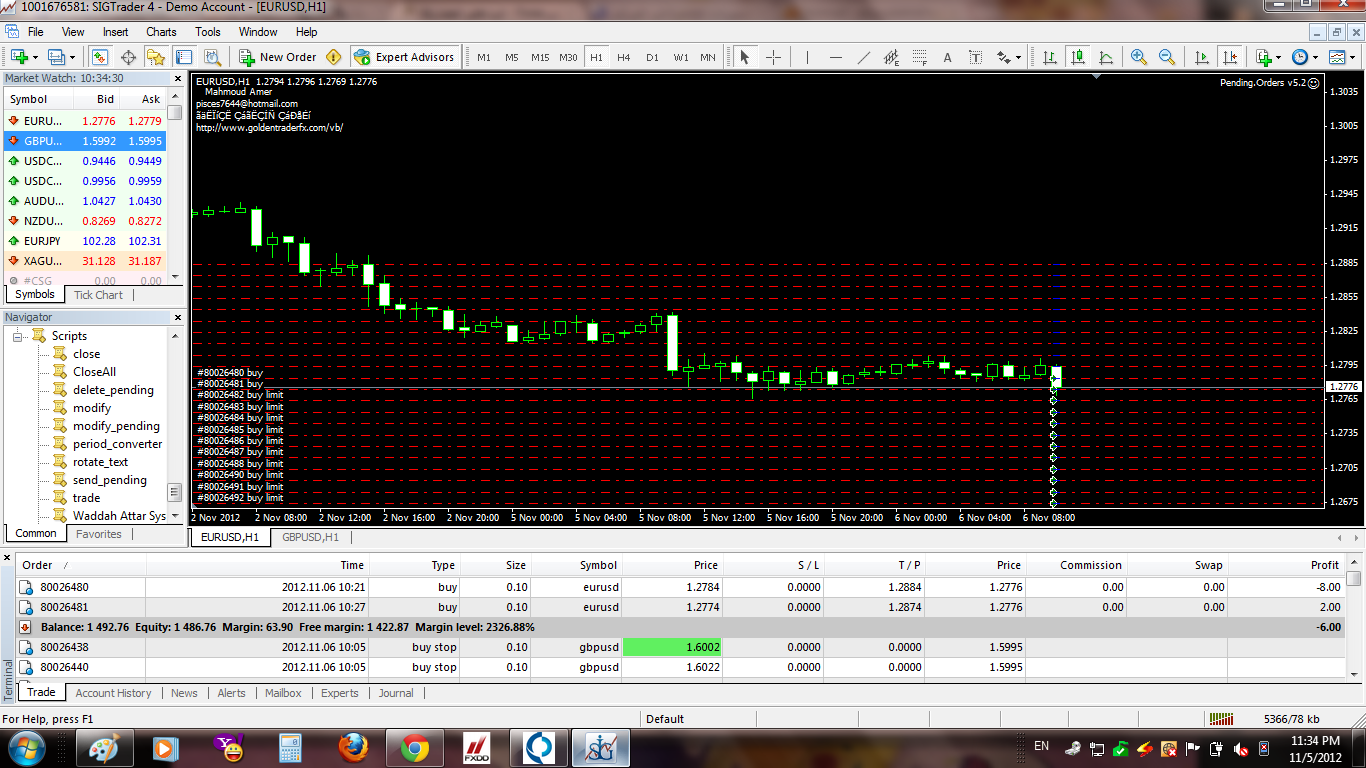This screenshot has height=768, width=1366.
Task: Collapse the Scripts tree node
Action: [x=18, y=336]
